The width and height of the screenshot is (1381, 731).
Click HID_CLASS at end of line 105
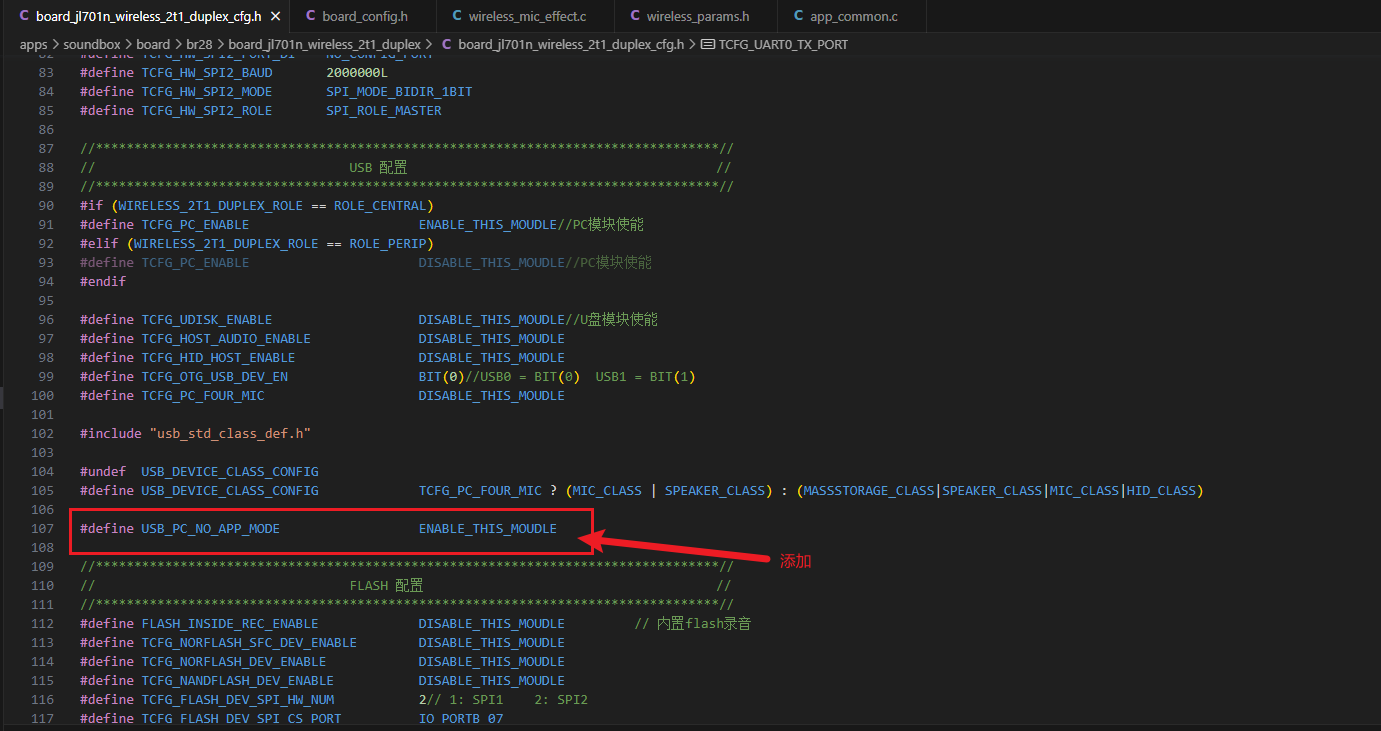[1161, 490]
